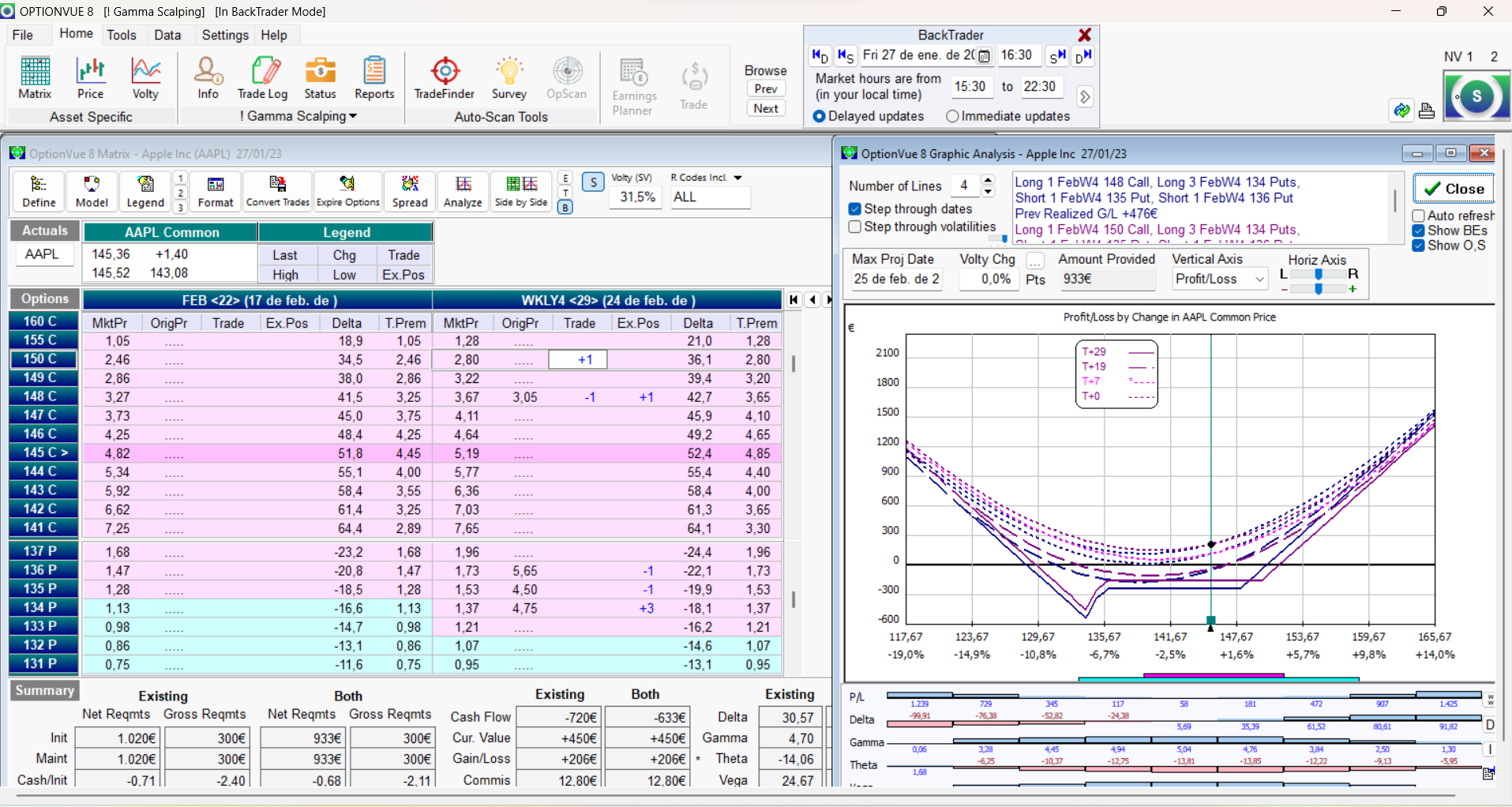The image size is (1512, 807).
Task: Click the Summary header button
Action: click(x=44, y=690)
